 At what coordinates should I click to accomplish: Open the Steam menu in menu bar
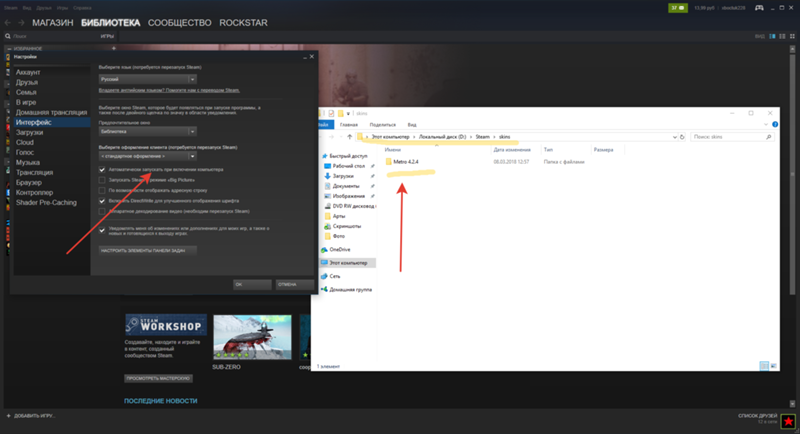tap(11, 8)
